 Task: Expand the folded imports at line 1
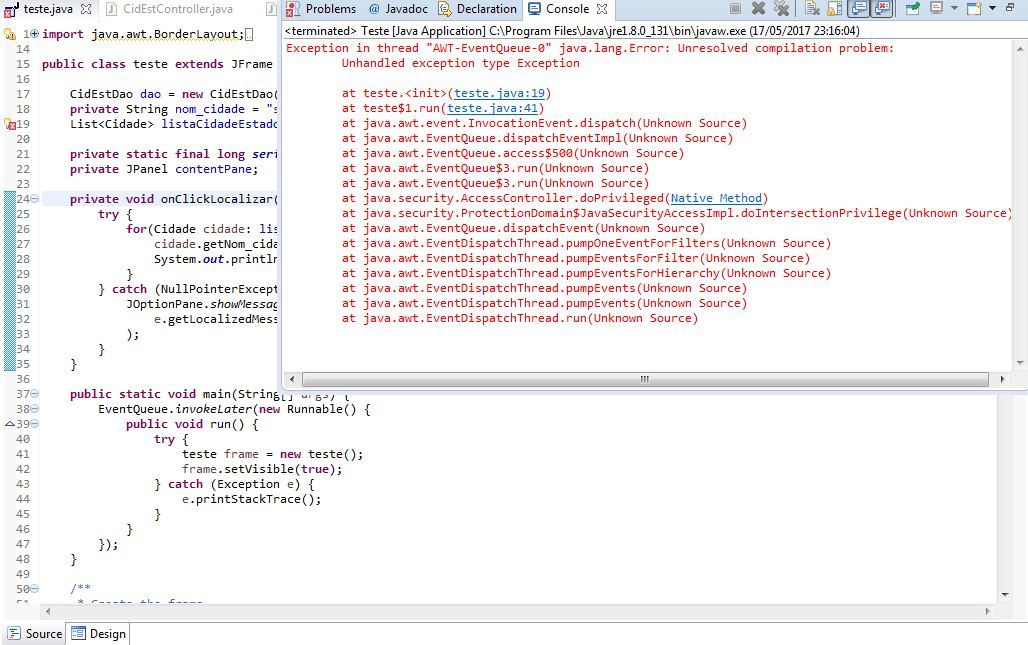tap(34, 34)
